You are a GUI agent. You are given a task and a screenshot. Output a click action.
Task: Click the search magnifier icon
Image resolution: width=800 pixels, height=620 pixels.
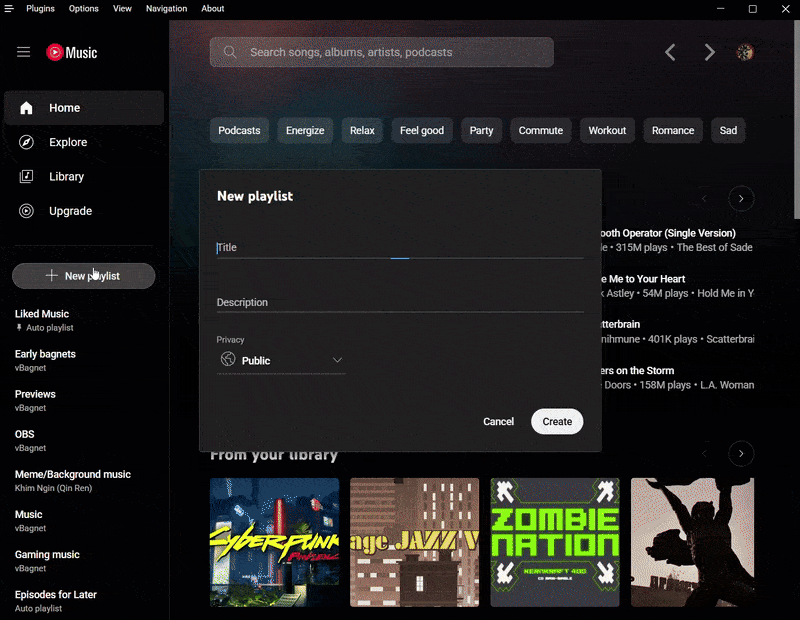click(x=230, y=52)
